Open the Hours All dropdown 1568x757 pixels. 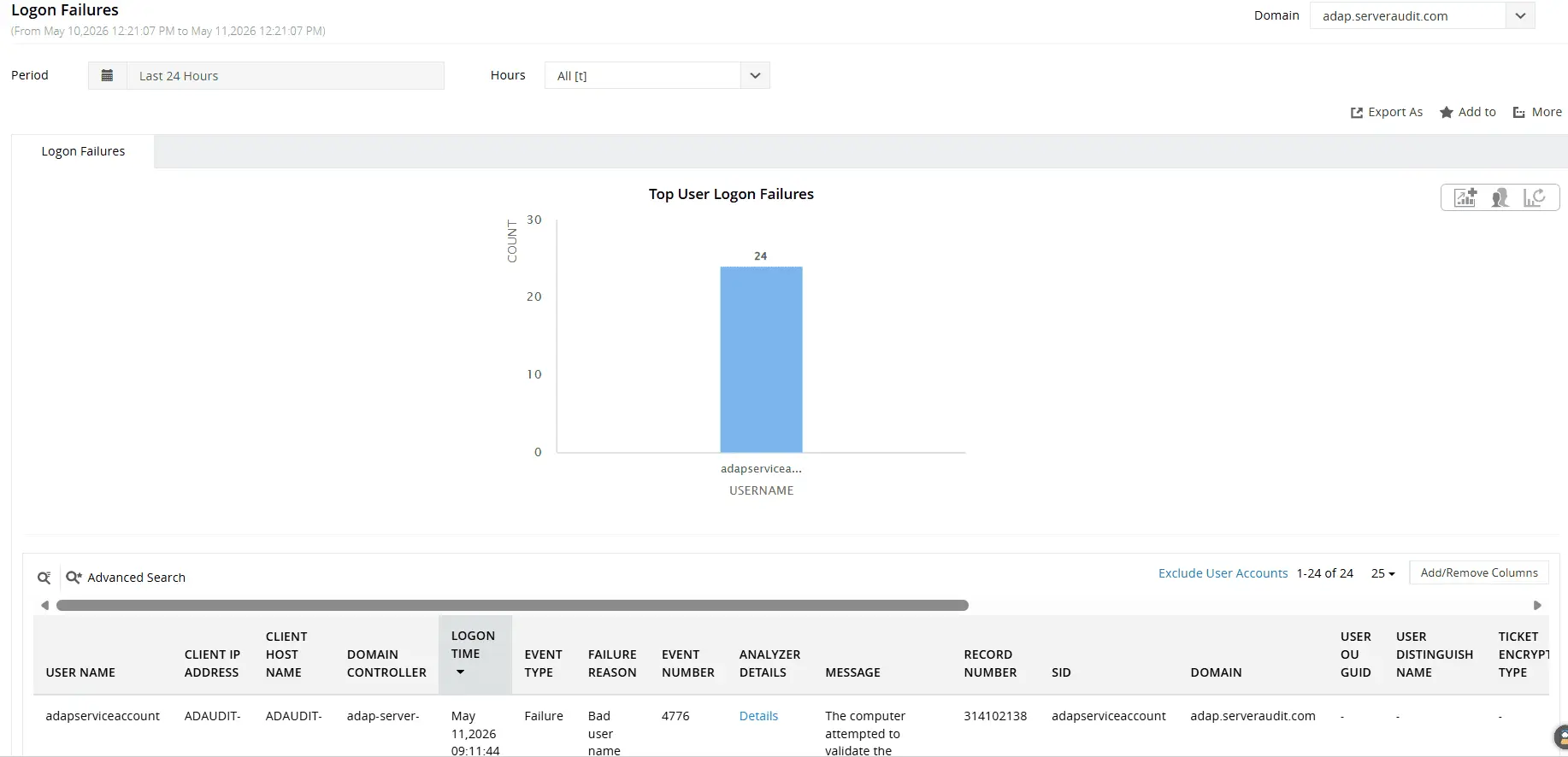pyautogui.click(x=657, y=75)
